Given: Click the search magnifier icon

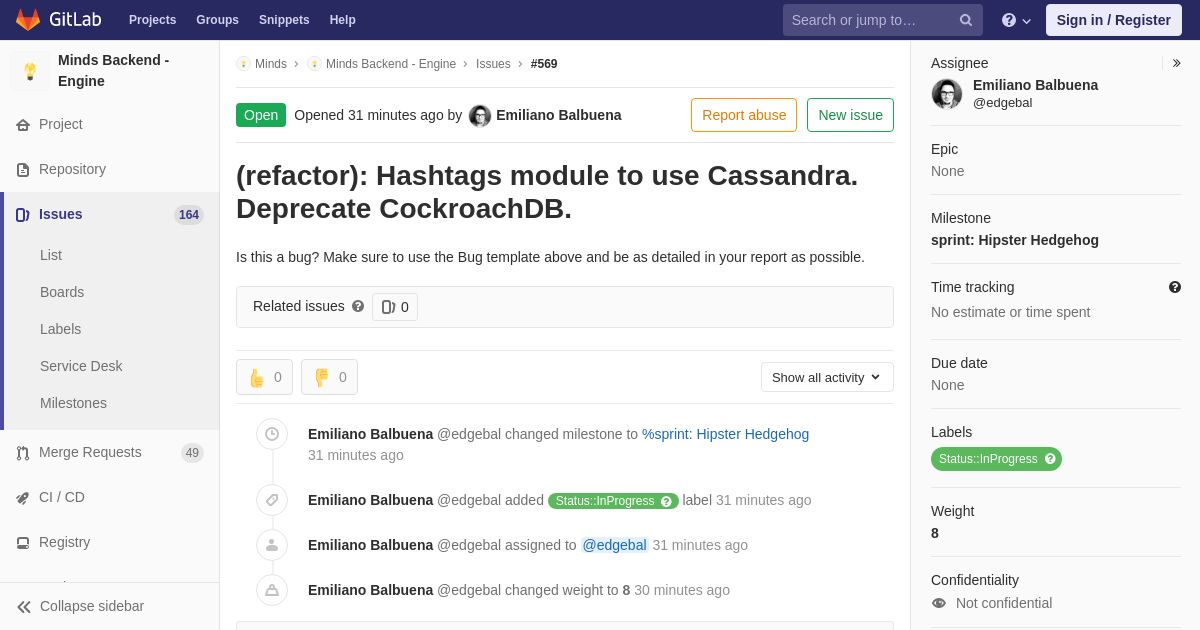Looking at the screenshot, I should [x=966, y=20].
